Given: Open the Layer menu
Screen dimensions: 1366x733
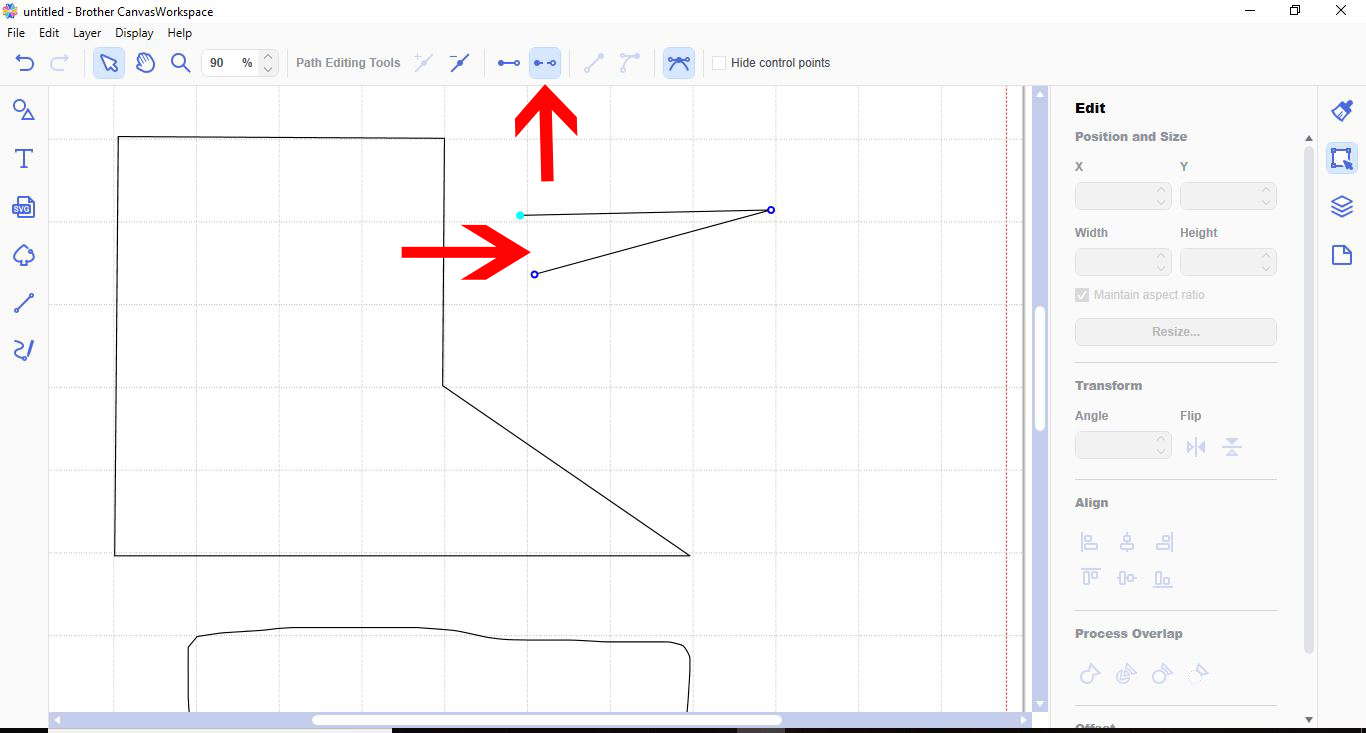Looking at the screenshot, I should [x=87, y=33].
